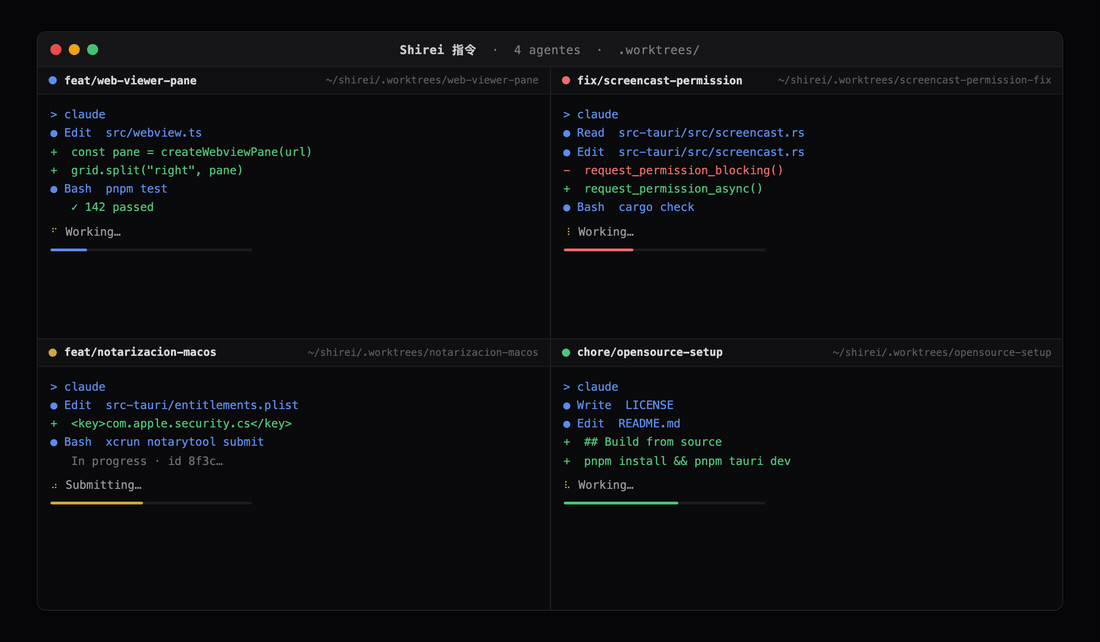Click the green status dot beside chore/opensource-setup
This screenshot has width=1100, height=642.
pyautogui.click(x=566, y=352)
